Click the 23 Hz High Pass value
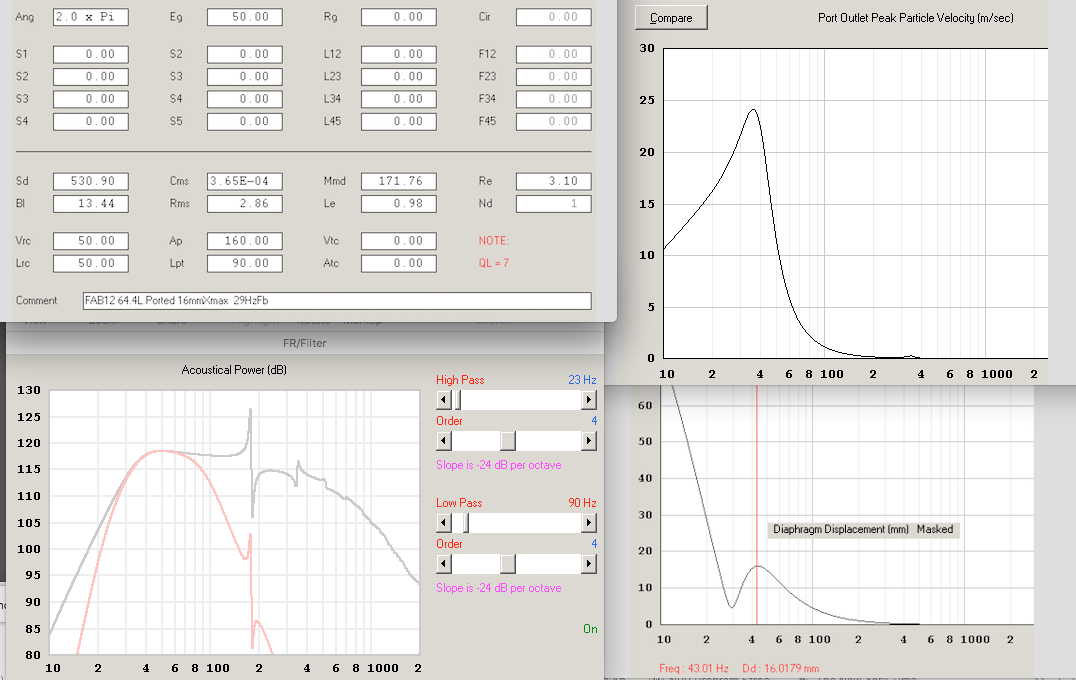The image size is (1076, 680). point(582,379)
